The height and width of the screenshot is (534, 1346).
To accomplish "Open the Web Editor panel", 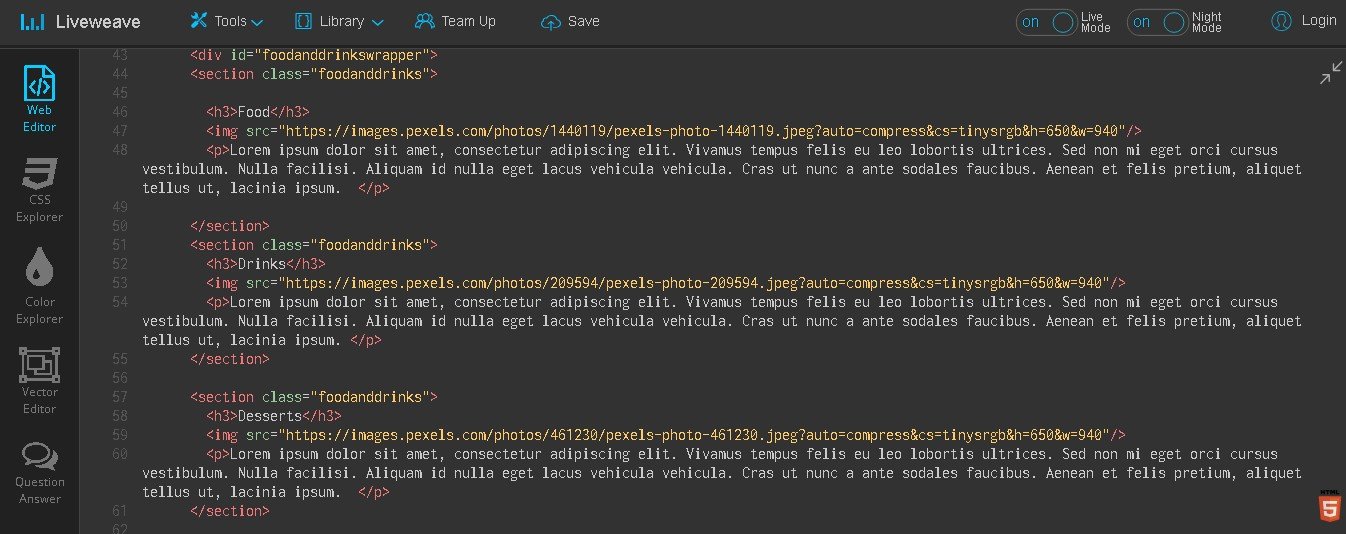I will point(39,98).
